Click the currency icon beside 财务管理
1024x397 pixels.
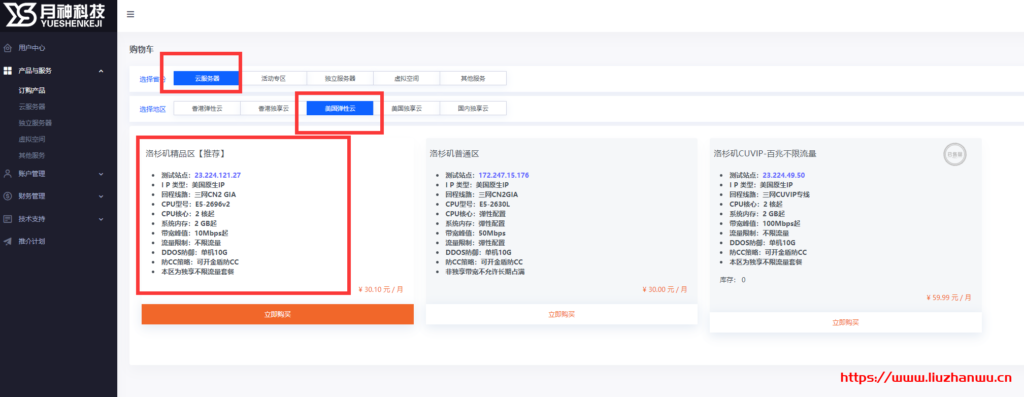click(x=7, y=196)
